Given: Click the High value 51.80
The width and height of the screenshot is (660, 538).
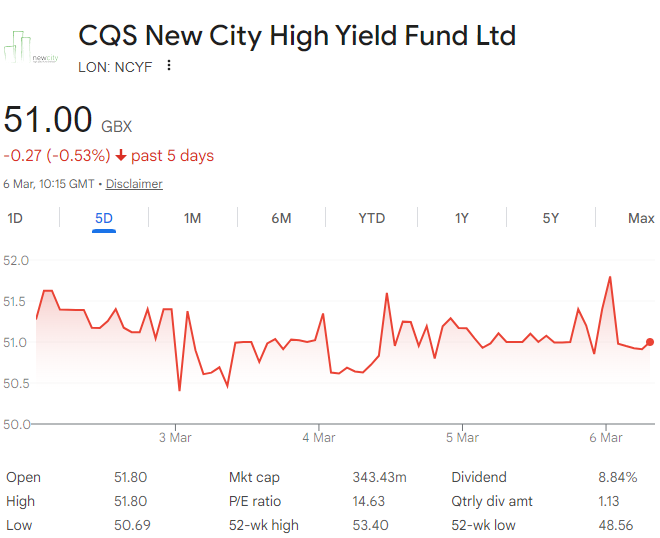Looking at the screenshot, I should pos(130,501).
